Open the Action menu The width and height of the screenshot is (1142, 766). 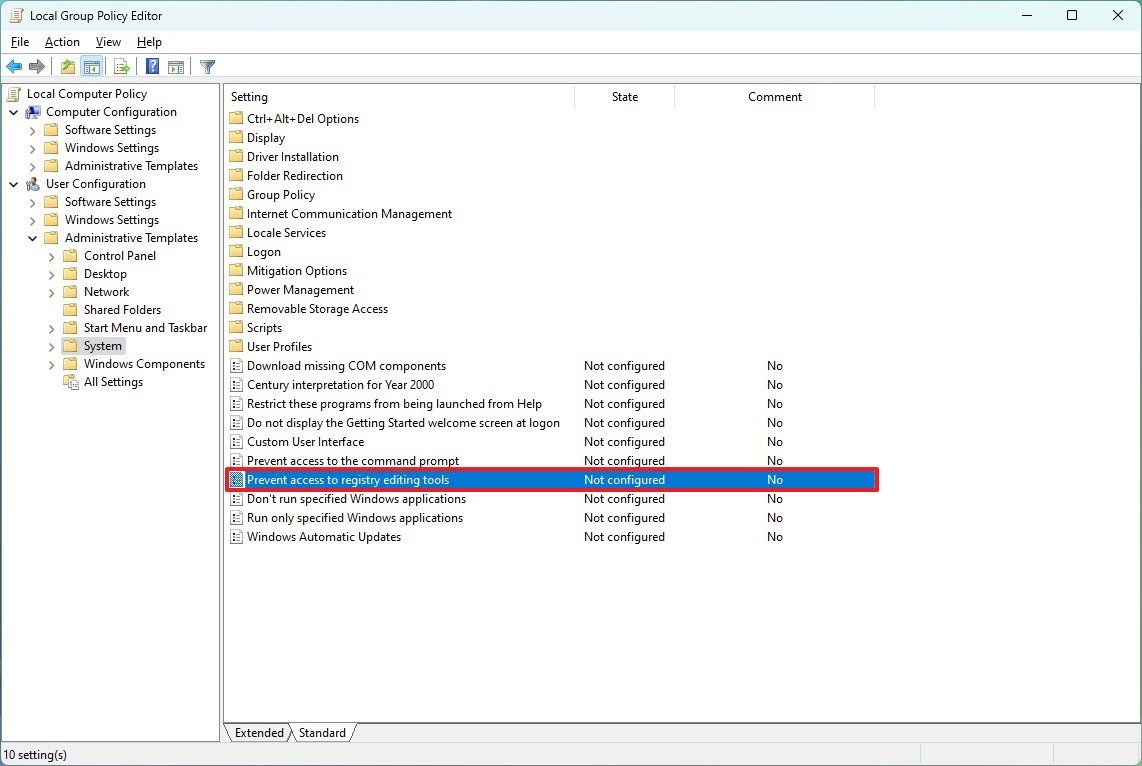point(61,42)
